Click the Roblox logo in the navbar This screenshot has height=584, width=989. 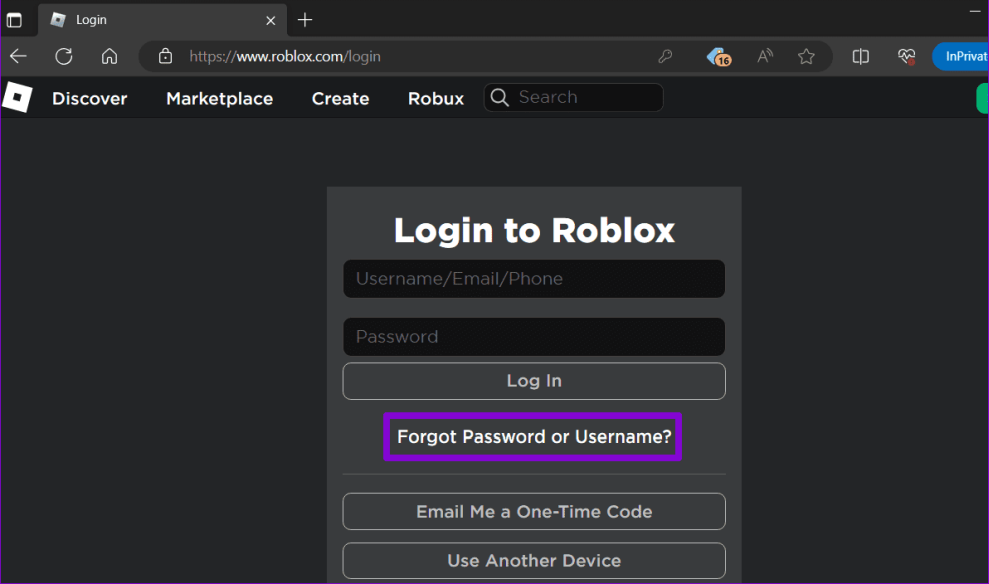click(x=17, y=97)
